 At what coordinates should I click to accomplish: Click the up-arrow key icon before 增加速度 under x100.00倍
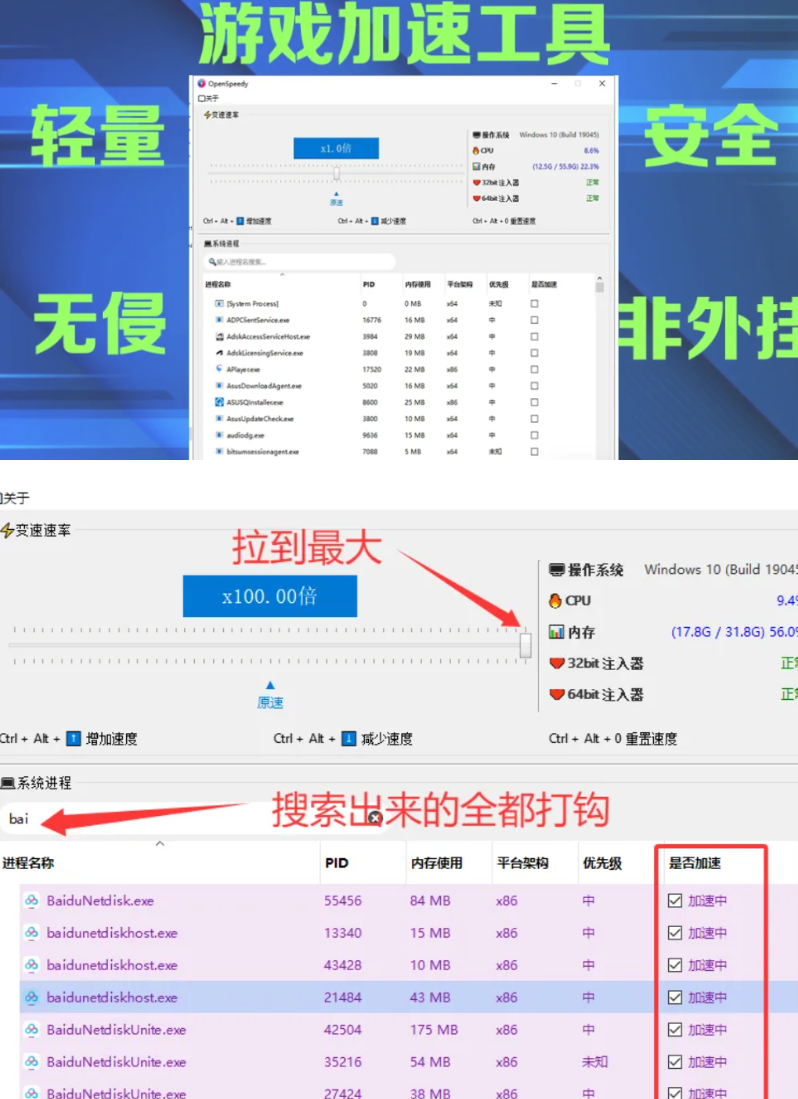[x=74, y=738]
